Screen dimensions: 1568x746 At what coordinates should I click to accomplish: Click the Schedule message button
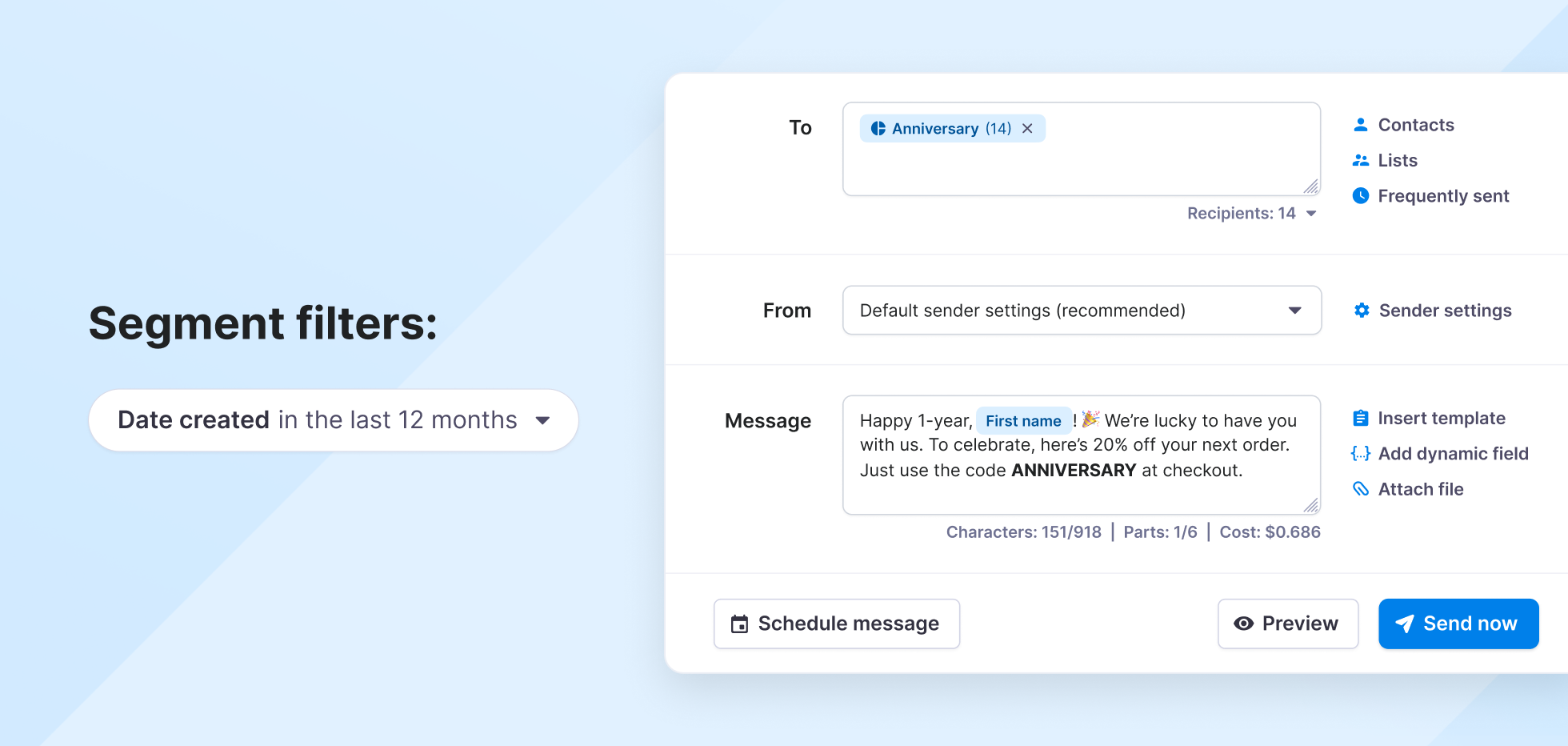(x=837, y=624)
